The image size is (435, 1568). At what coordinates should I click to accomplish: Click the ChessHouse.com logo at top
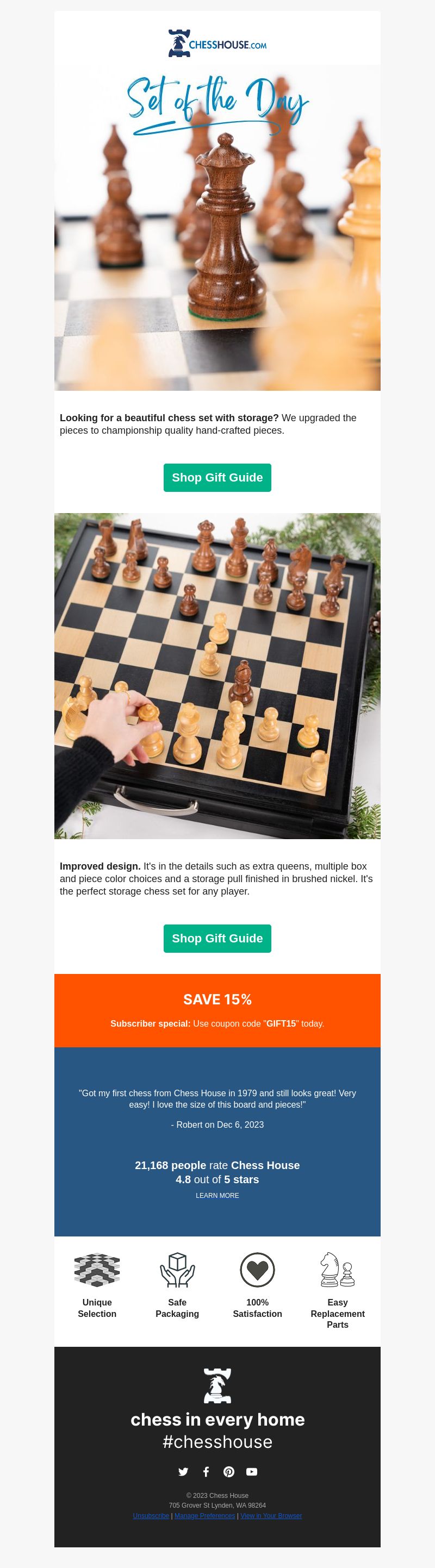(217, 43)
